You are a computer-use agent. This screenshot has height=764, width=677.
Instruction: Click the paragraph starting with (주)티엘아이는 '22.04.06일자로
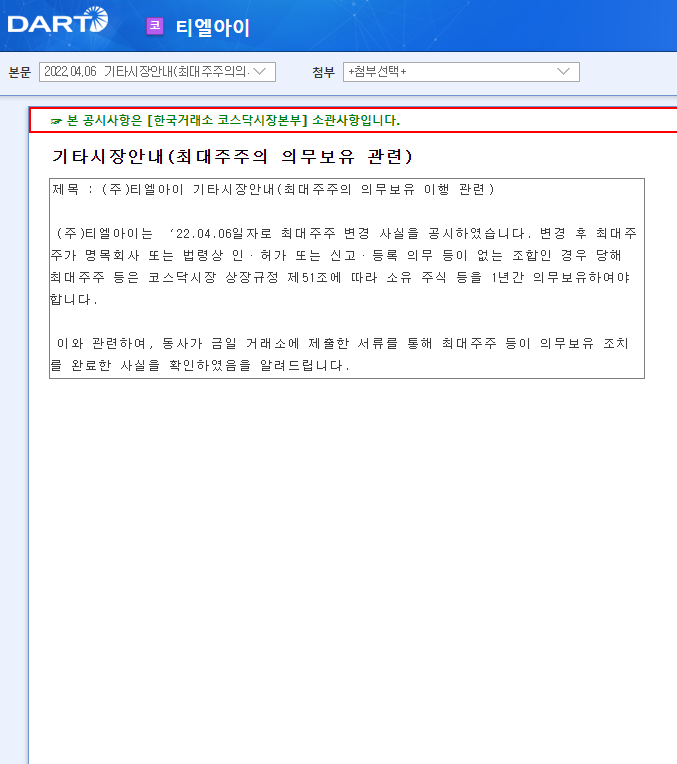coord(344,266)
